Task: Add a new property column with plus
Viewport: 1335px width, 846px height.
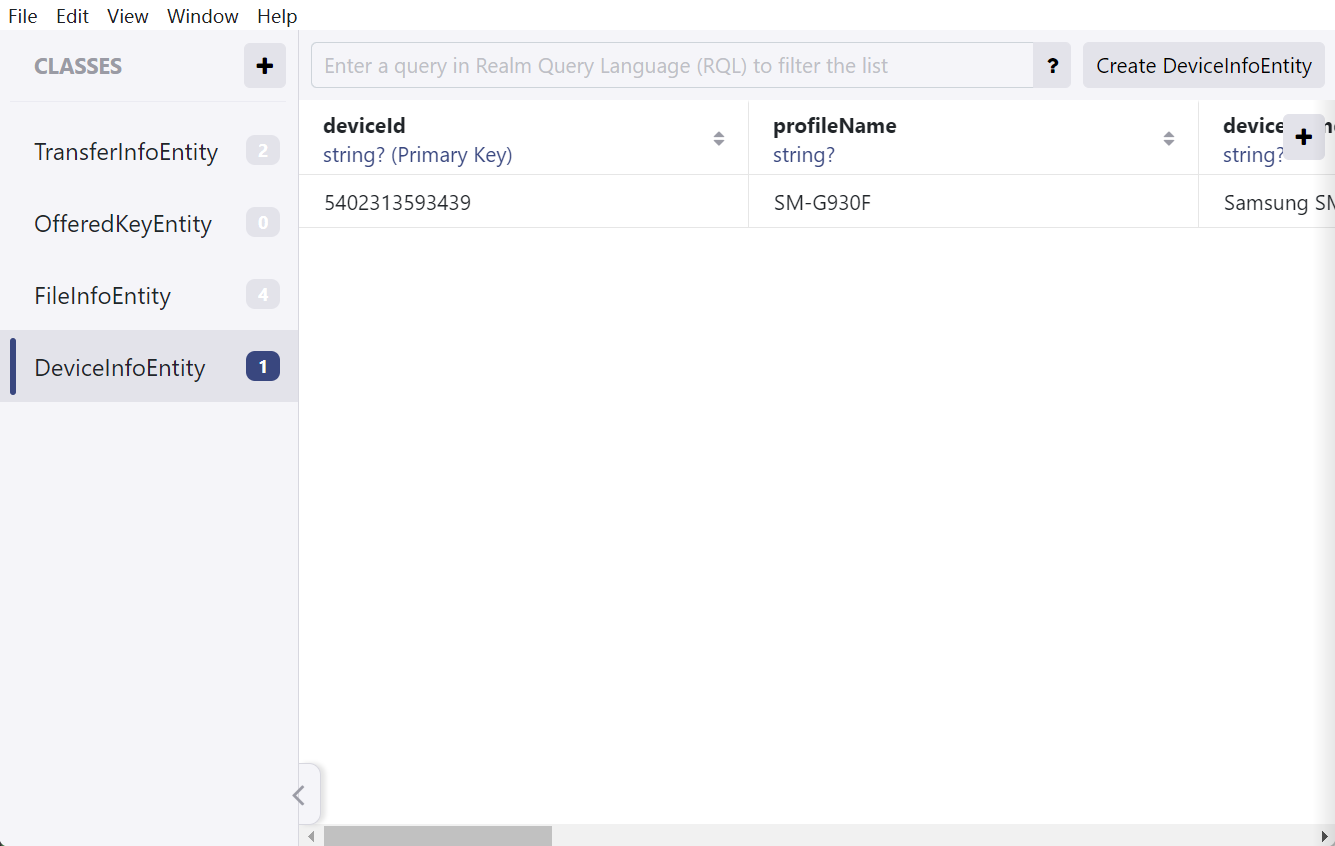Action: coord(1304,137)
